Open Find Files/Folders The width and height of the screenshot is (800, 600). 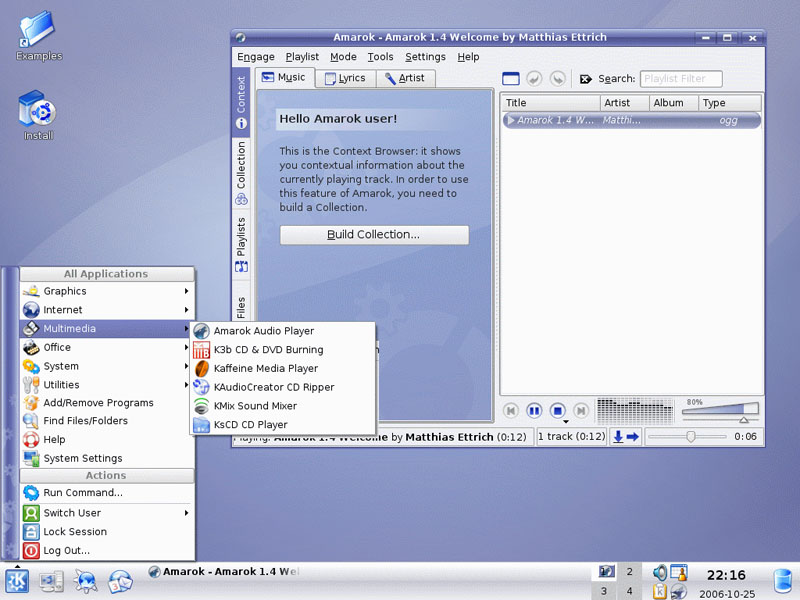point(107,421)
